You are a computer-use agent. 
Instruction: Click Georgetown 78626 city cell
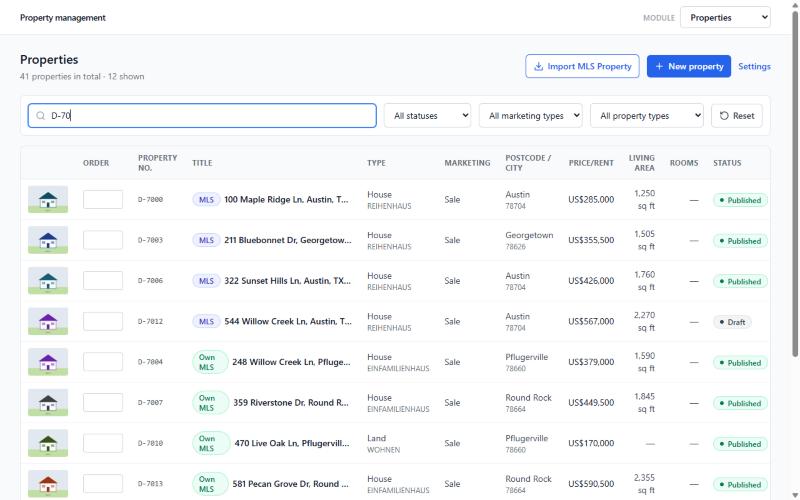click(x=529, y=240)
